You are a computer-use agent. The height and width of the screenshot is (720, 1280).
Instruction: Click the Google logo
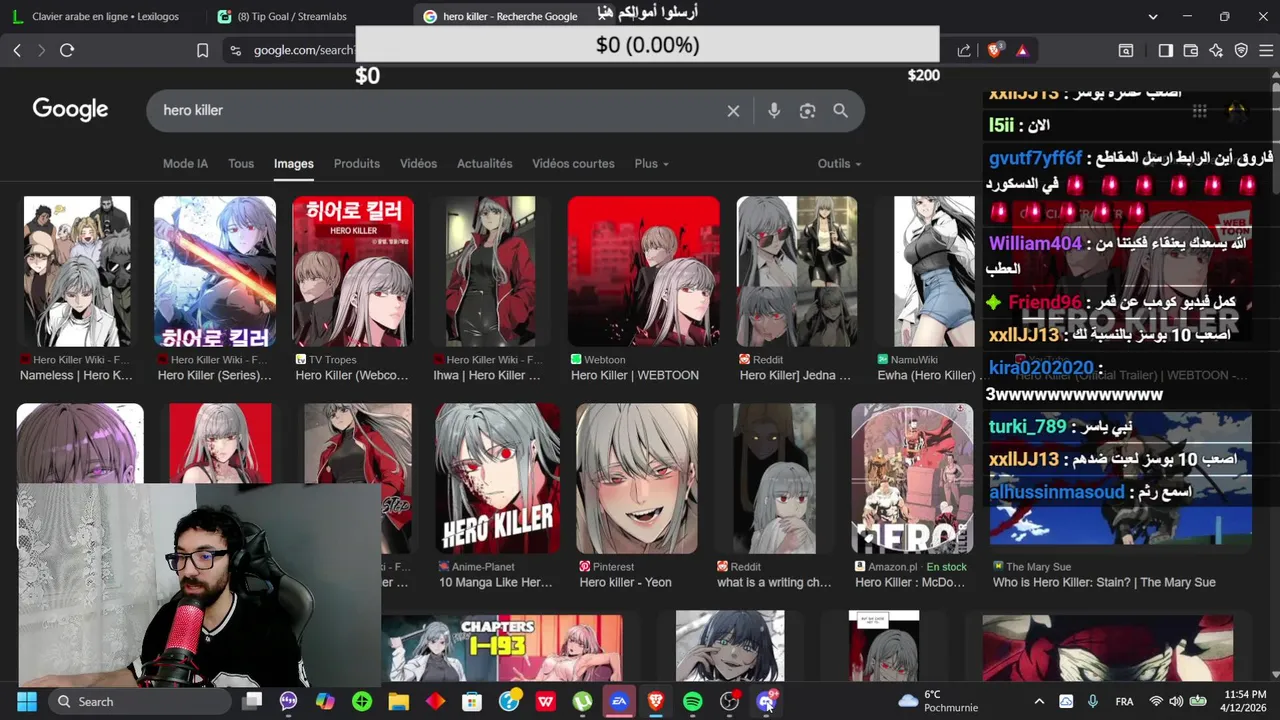[70, 110]
